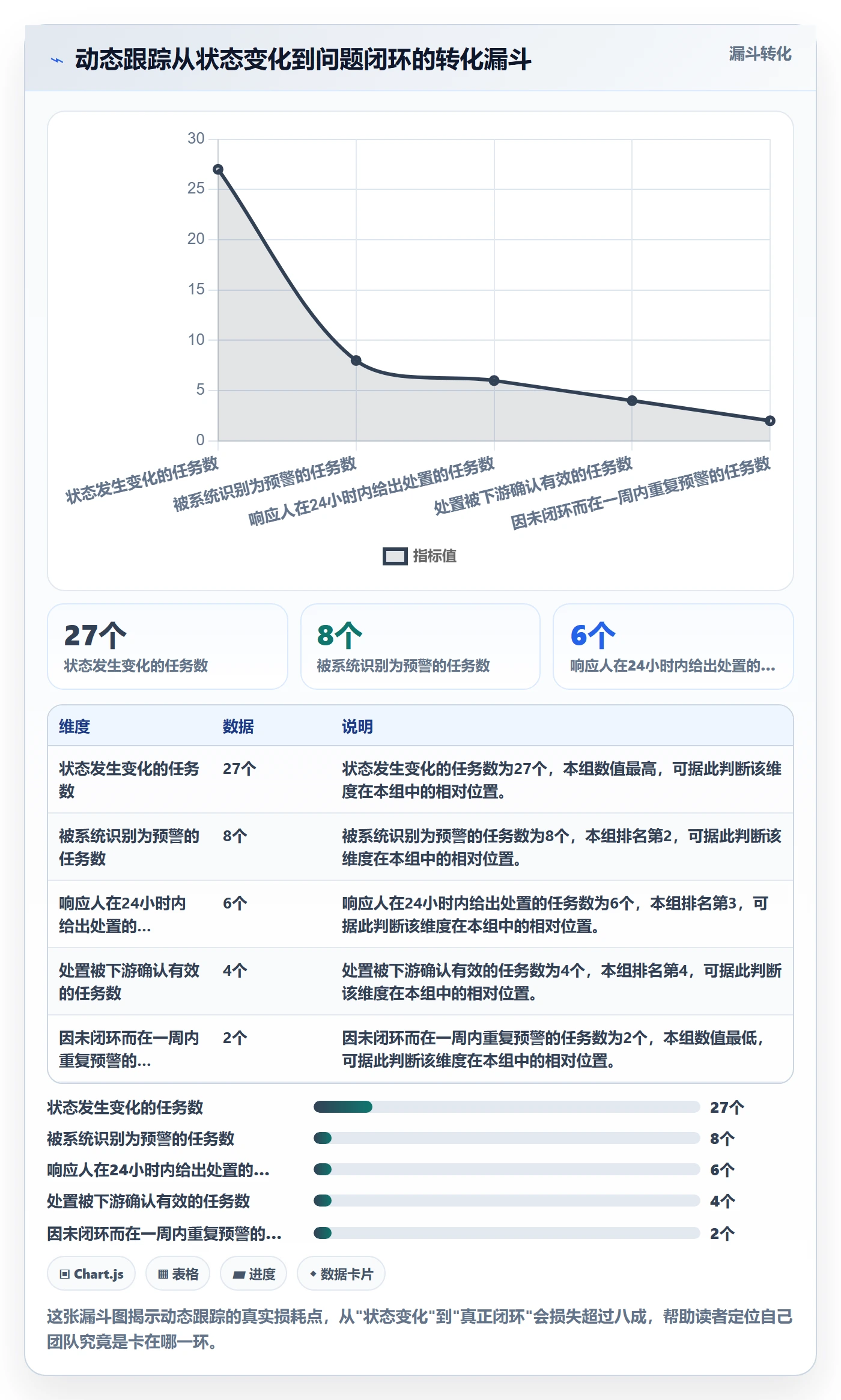The height and width of the screenshot is (1400, 841).
Task: Click the Chart.js tag chip
Action: [x=91, y=1273]
